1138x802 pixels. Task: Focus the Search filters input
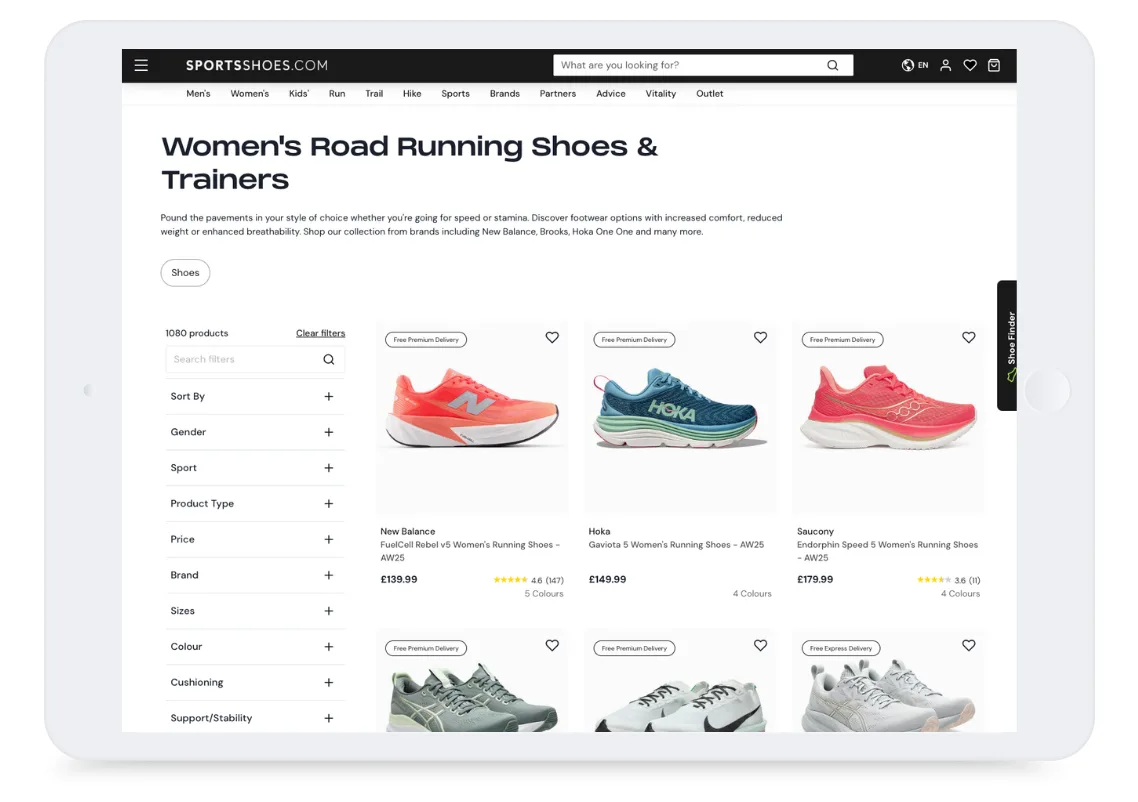point(255,359)
